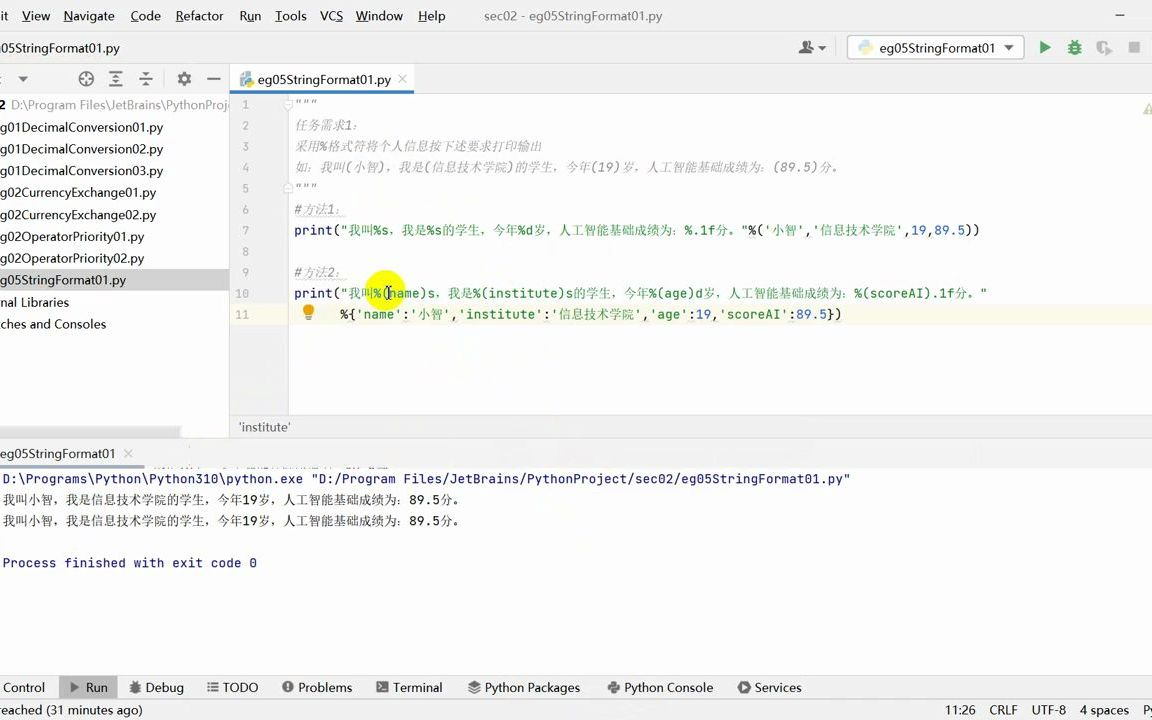Screen dimensions: 1152x720
Task: Open the Project panel settings gear
Action: pyautogui.click(x=186, y=78)
